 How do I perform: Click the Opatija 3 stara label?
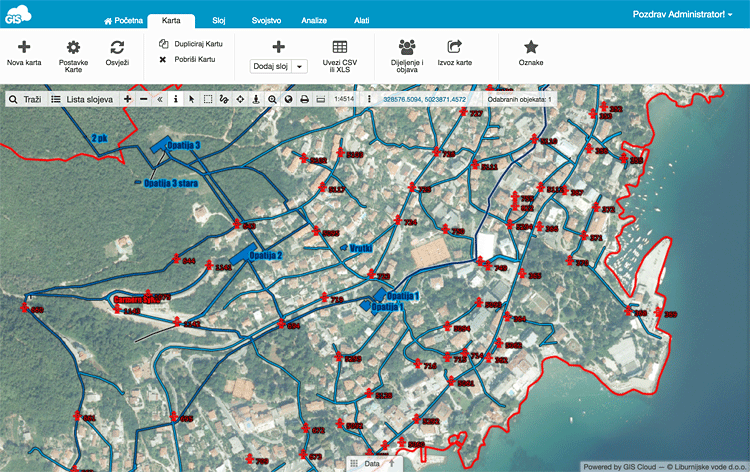[171, 183]
